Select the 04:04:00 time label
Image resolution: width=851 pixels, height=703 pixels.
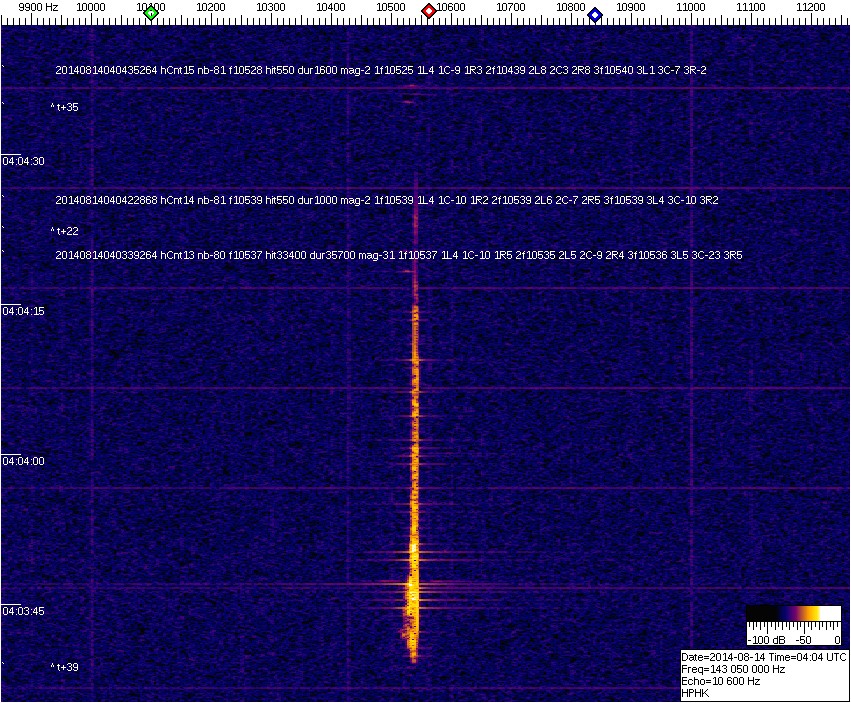(x=23, y=461)
